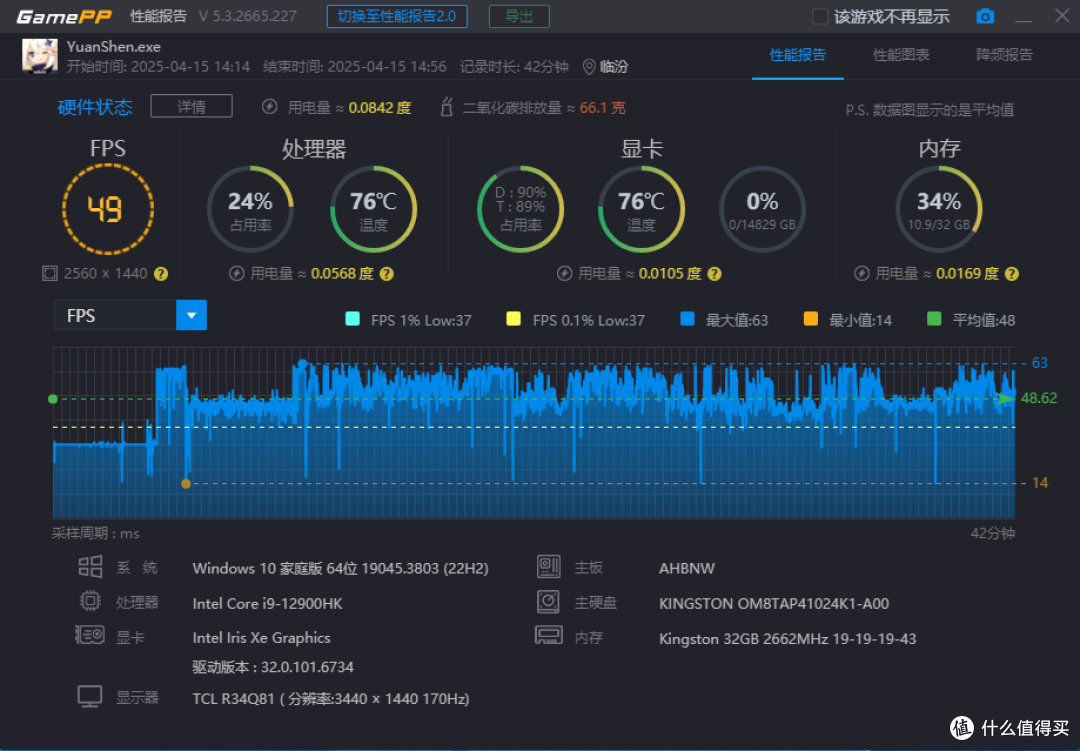Click the minimum value 14 chart marker
This screenshot has height=751, width=1080.
(x=185, y=484)
